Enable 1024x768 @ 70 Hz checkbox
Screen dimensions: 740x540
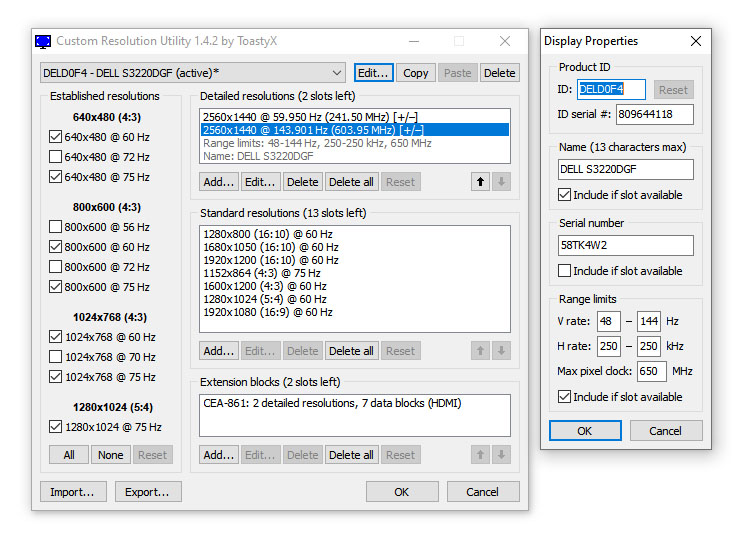[x=55, y=357]
